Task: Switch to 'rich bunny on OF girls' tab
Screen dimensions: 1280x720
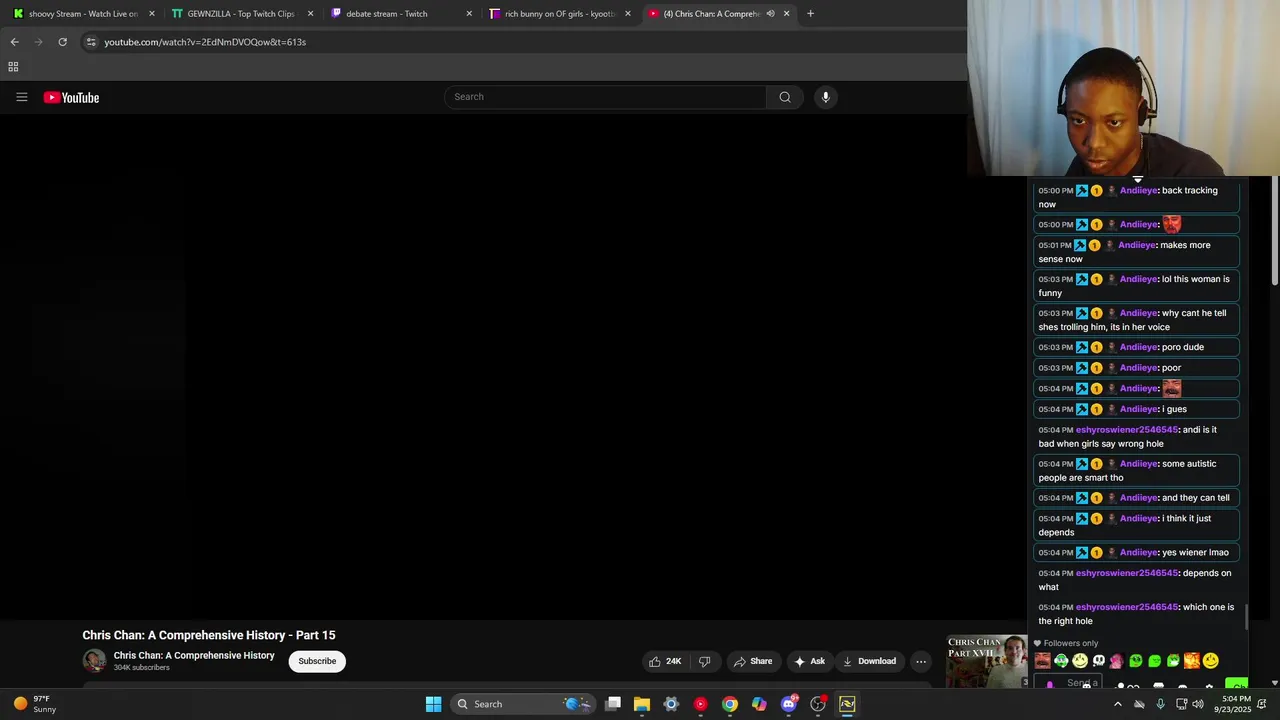Action: (x=559, y=14)
